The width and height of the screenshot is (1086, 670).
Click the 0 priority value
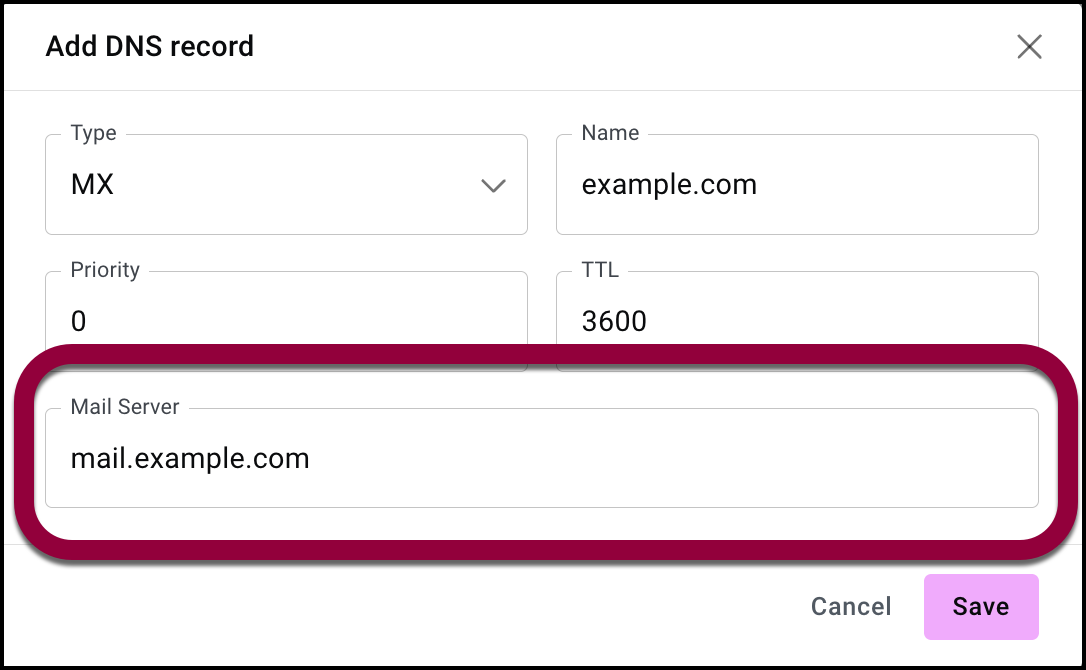coord(79,321)
